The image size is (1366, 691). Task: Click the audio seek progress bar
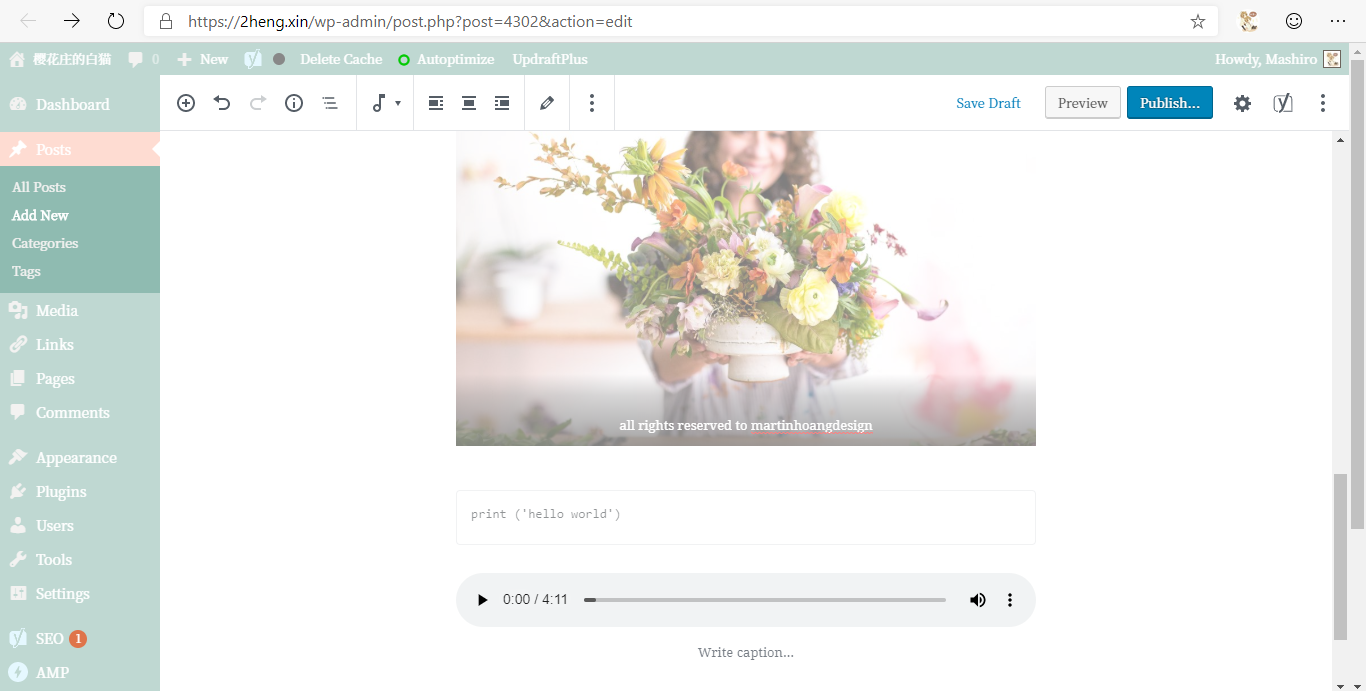click(765, 599)
